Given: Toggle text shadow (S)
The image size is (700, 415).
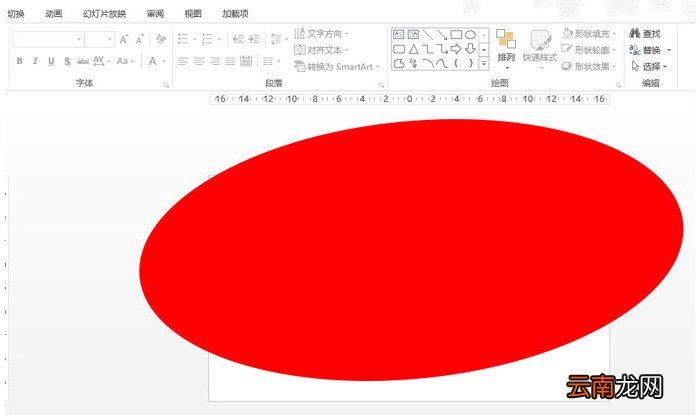Looking at the screenshot, I should [x=67, y=61].
